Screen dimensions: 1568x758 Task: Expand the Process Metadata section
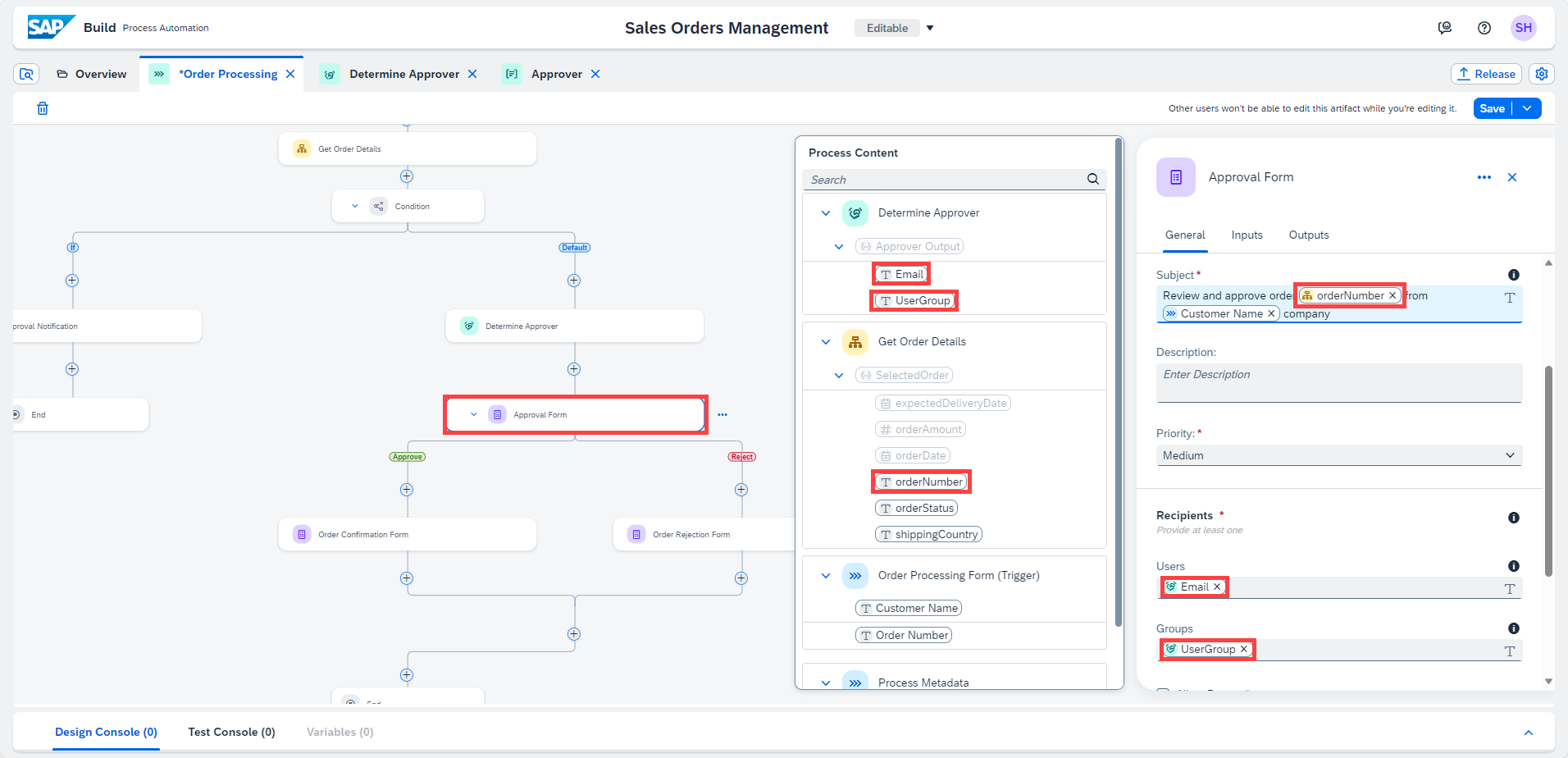point(826,683)
